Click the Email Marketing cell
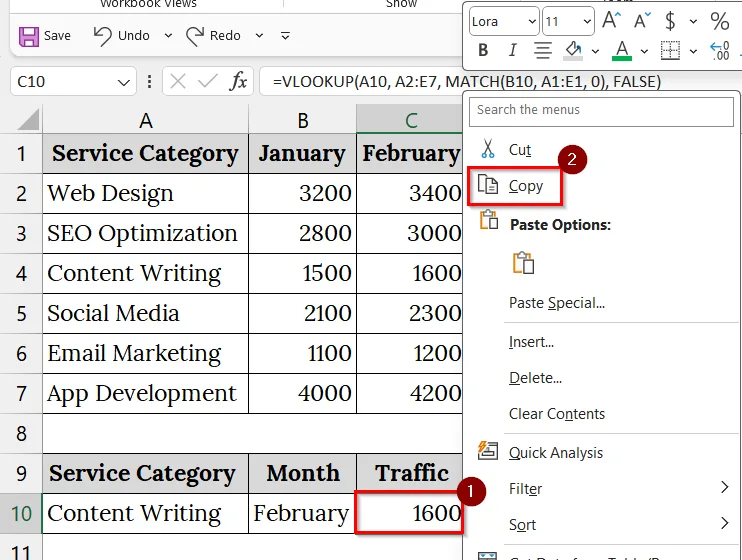The height and width of the screenshot is (560, 742). tap(145, 354)
